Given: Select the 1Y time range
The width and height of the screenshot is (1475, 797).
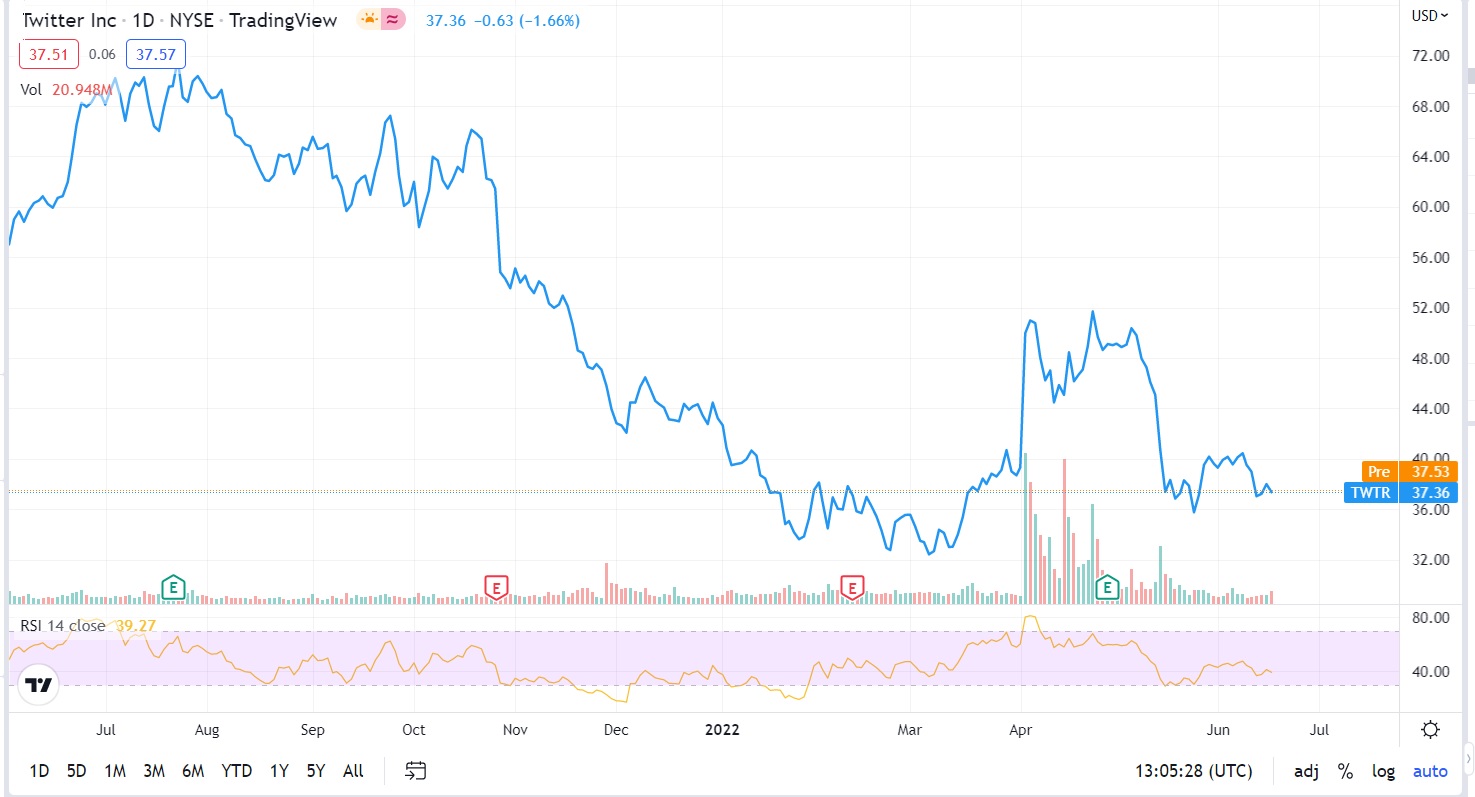Looking at the screenshot, I should [x=279, y=771].
